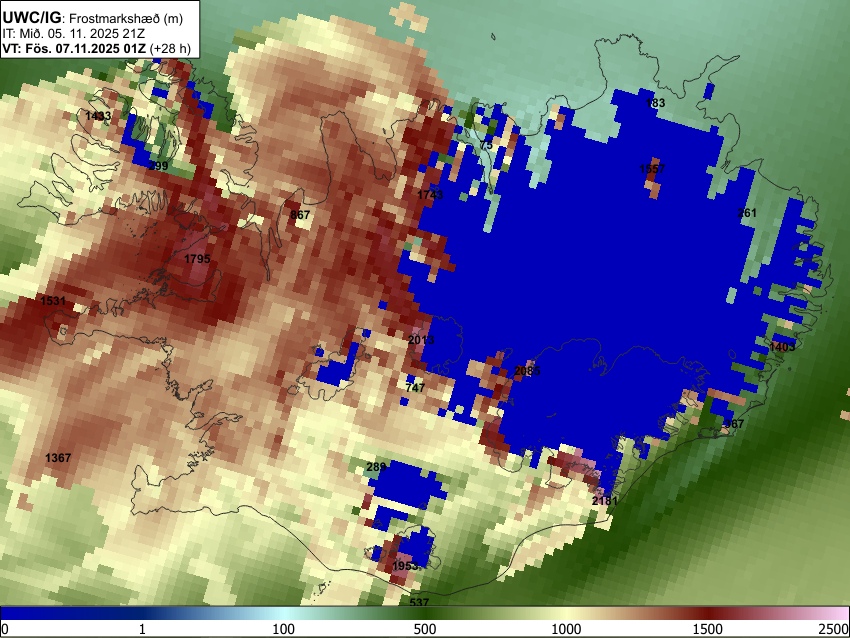
Task: Click the '2500' tick on the color scale
Action: [x=834, y=629]
